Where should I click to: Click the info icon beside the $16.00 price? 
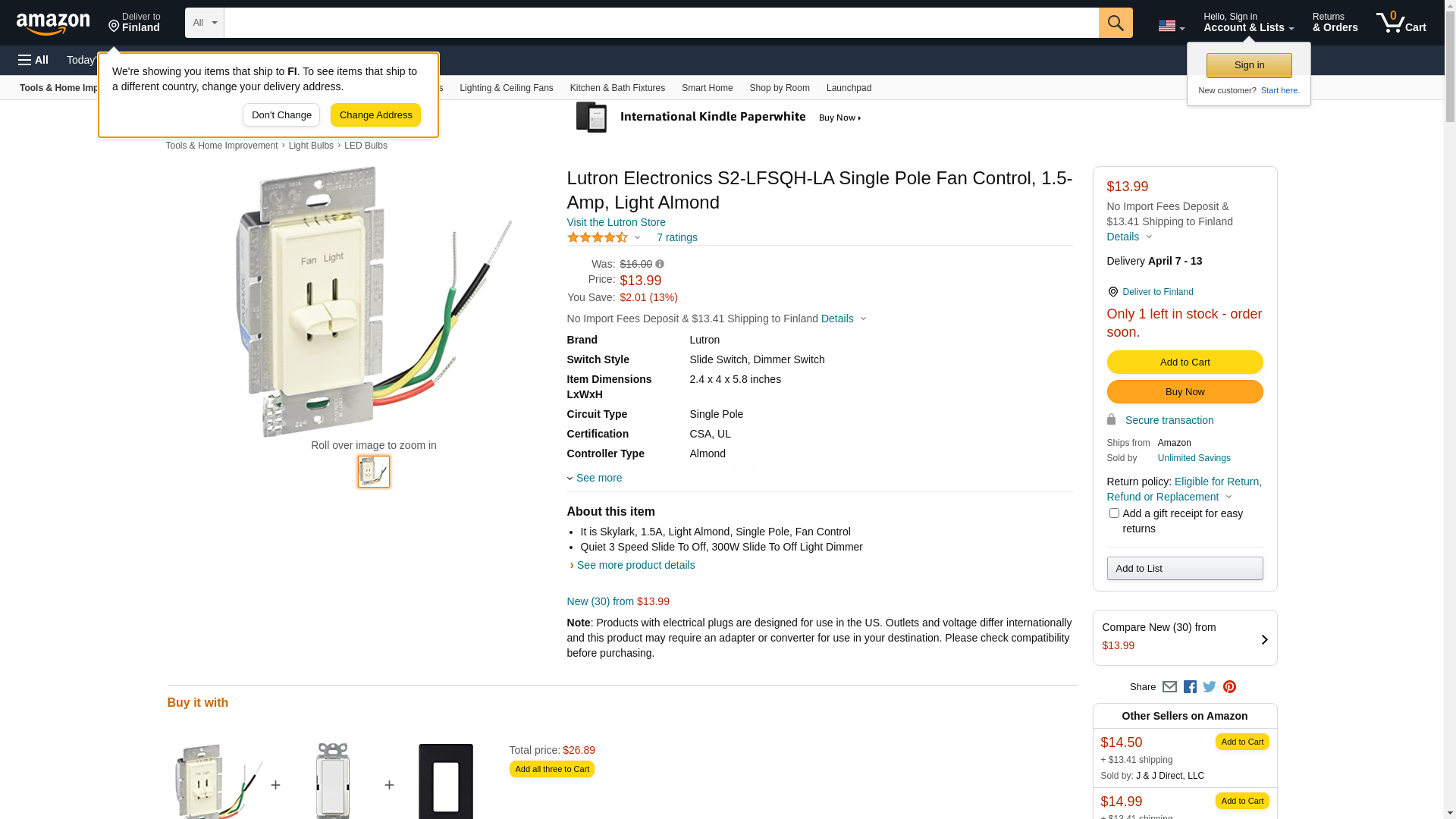(x=660, y=265)
